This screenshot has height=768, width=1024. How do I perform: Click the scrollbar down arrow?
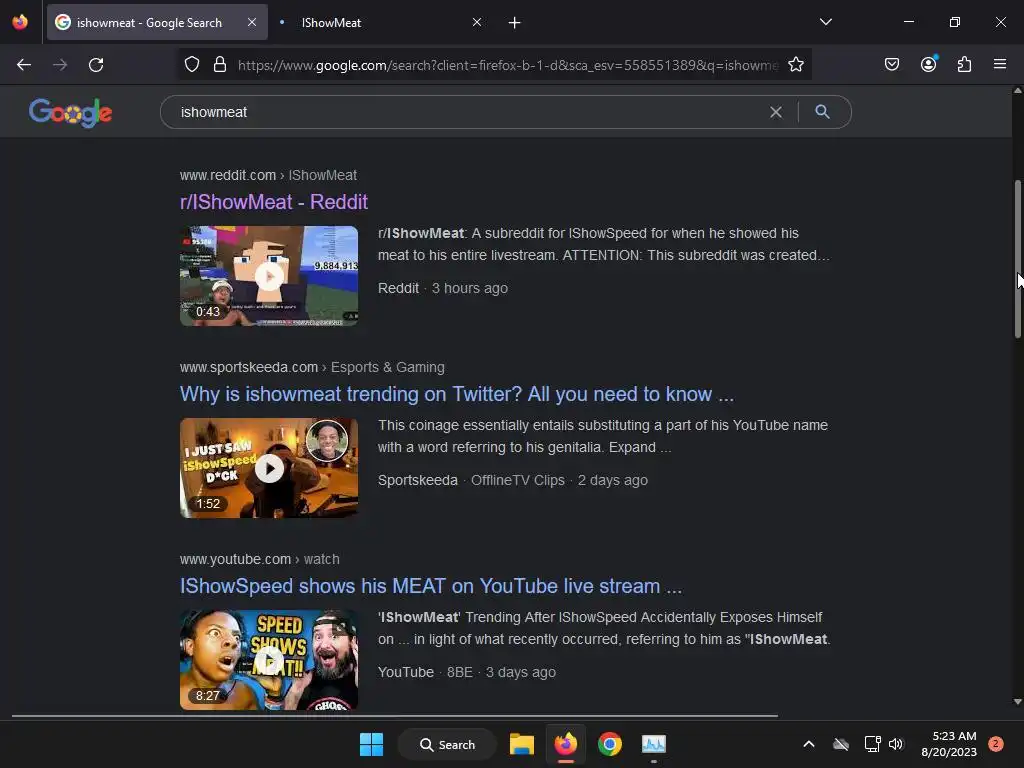pyautogui.click(x=1017, y=702)
